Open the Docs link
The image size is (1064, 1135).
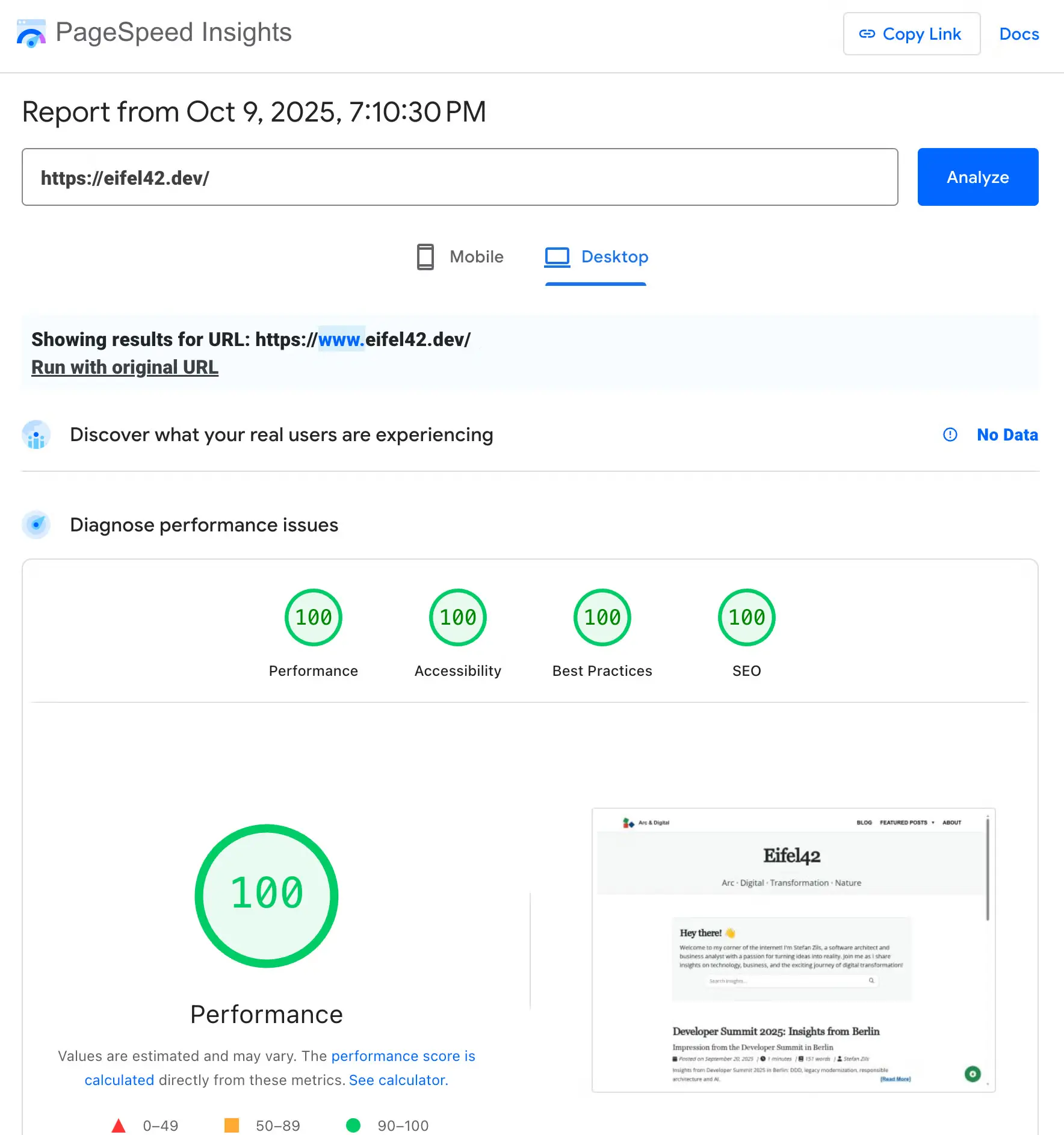tap(1019, 34)
